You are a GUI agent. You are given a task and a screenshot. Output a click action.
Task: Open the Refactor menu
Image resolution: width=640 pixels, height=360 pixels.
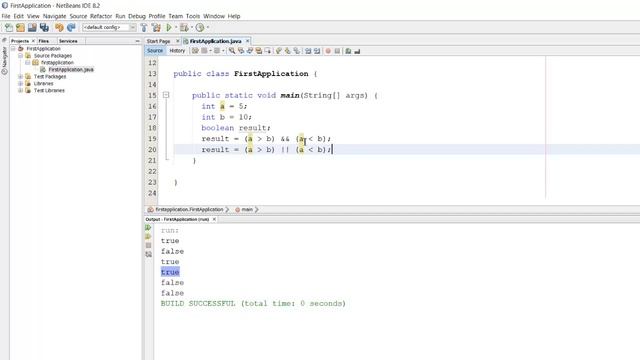point(101,16)
